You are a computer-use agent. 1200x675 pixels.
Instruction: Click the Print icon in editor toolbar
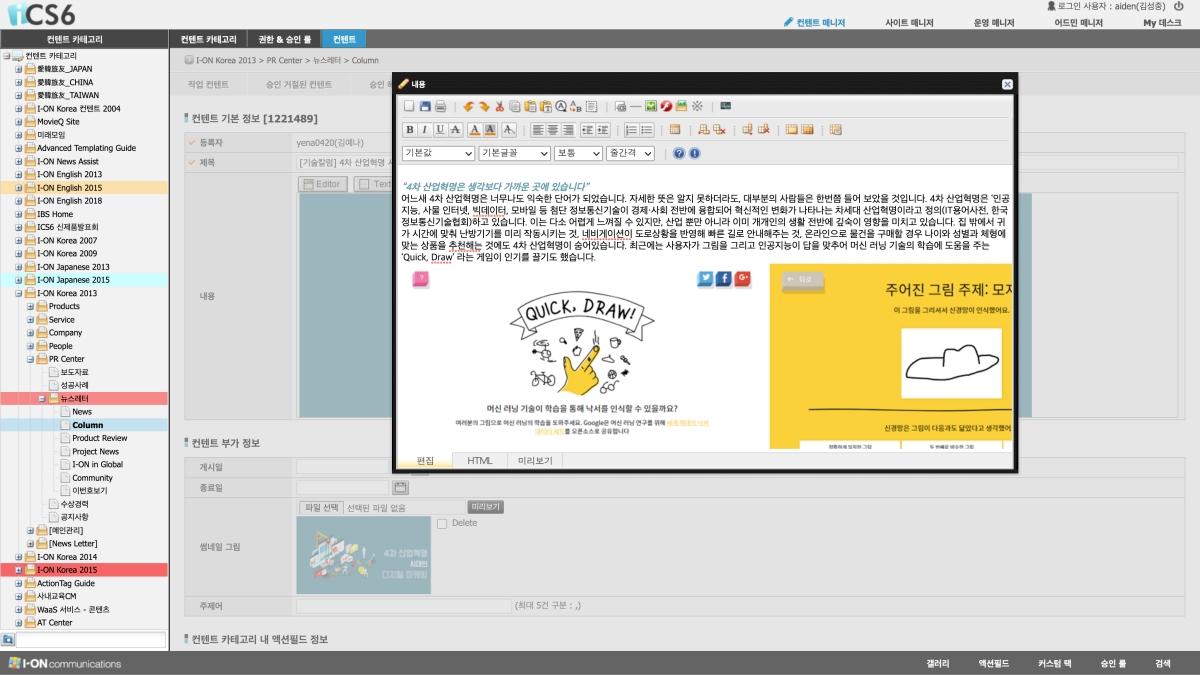pos(440,106)
